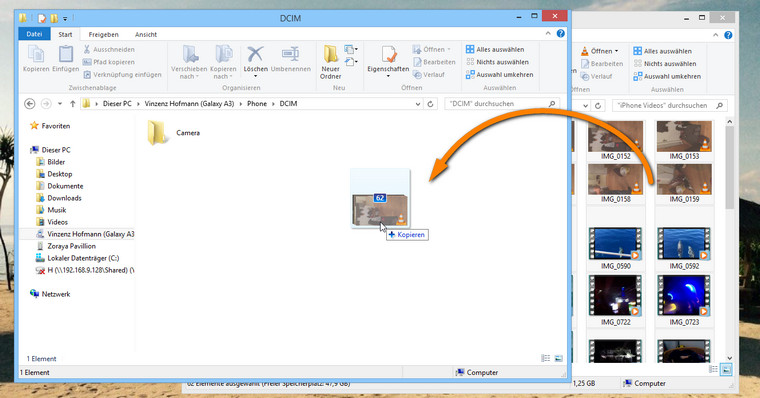Select the Downloads folder in the sidebar

click(64, 198)
